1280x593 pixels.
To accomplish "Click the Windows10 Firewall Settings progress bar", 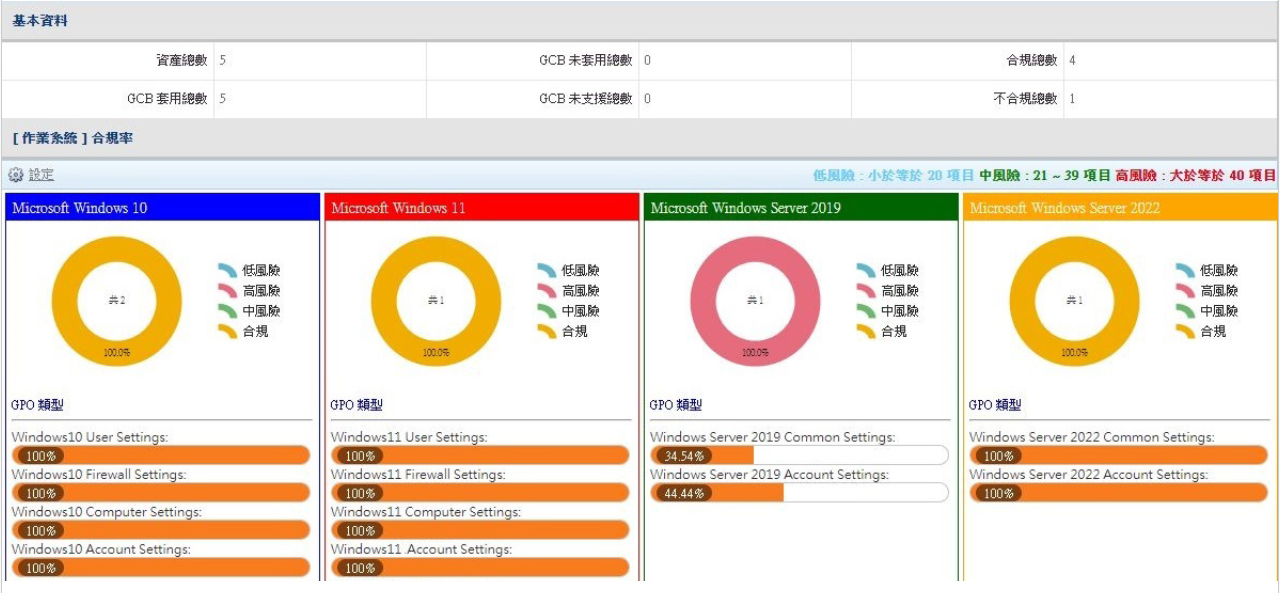I will [x=161, y=493].
